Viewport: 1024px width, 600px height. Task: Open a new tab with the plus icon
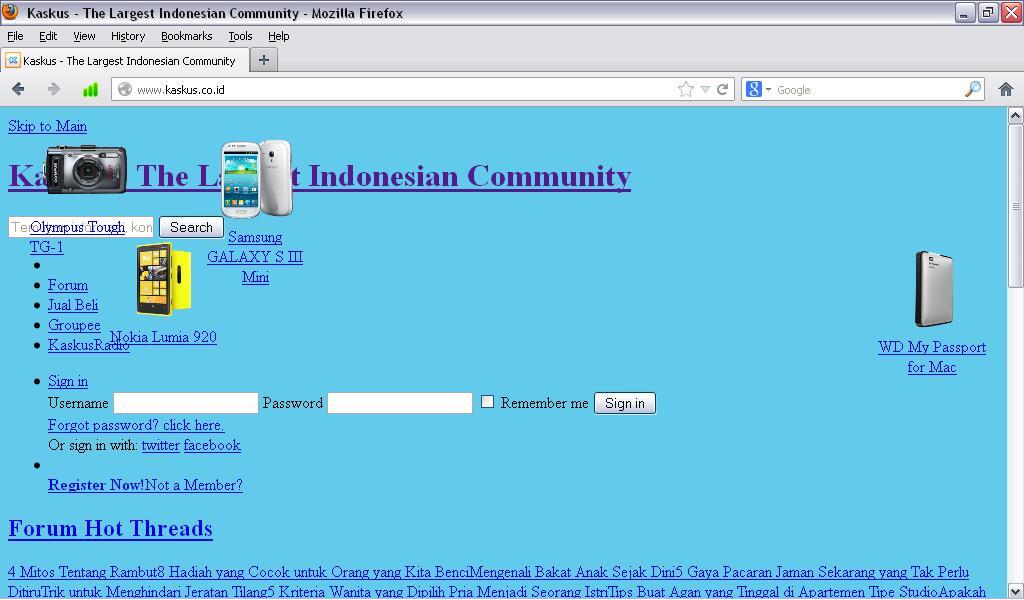pyautogui.click(x=262, y=59)
